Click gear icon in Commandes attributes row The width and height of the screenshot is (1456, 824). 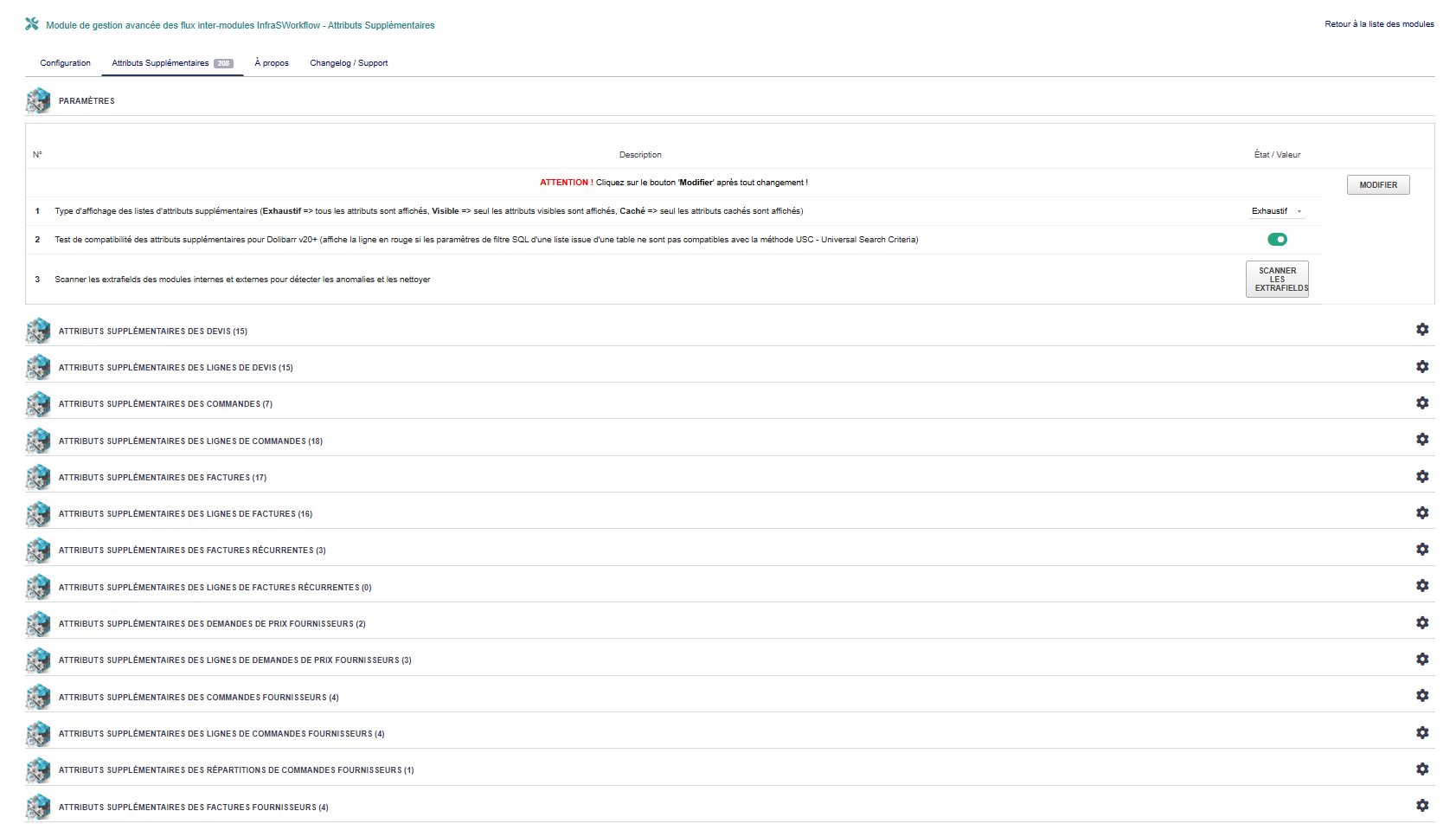tap(1421, 403)
